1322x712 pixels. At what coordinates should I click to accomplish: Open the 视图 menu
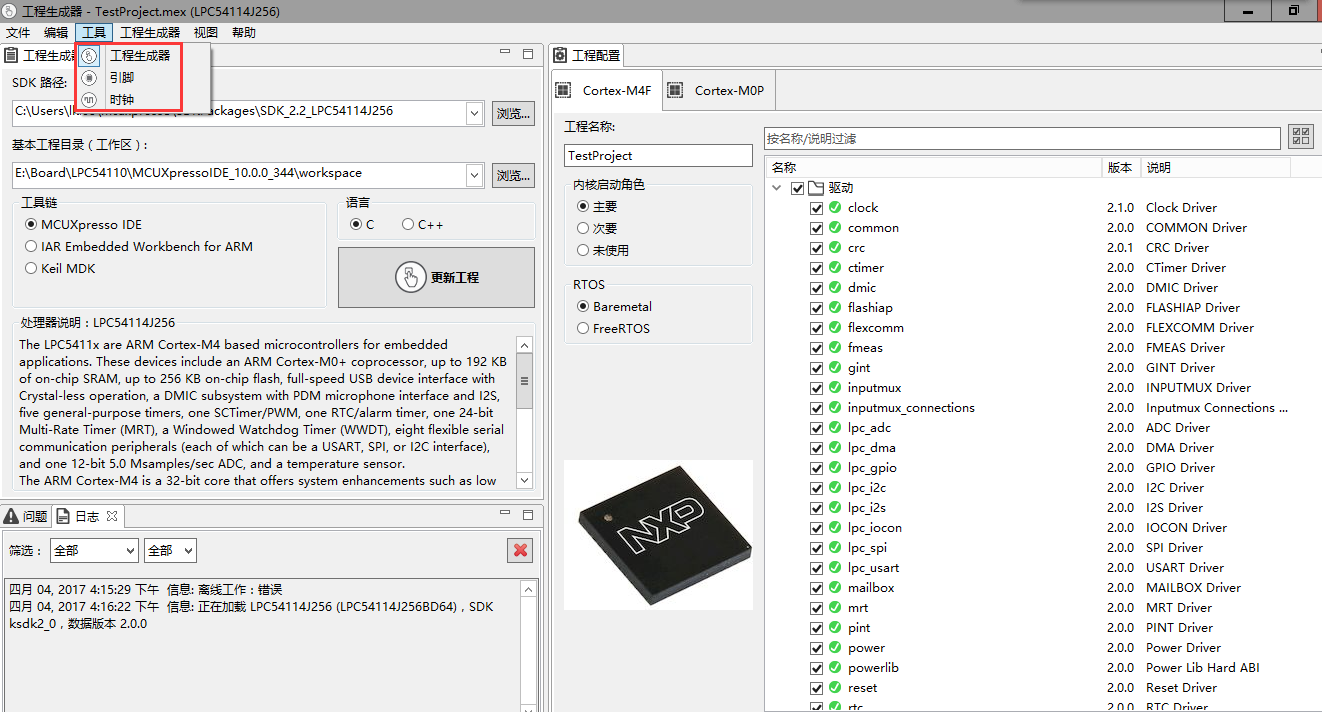(206, 33)
